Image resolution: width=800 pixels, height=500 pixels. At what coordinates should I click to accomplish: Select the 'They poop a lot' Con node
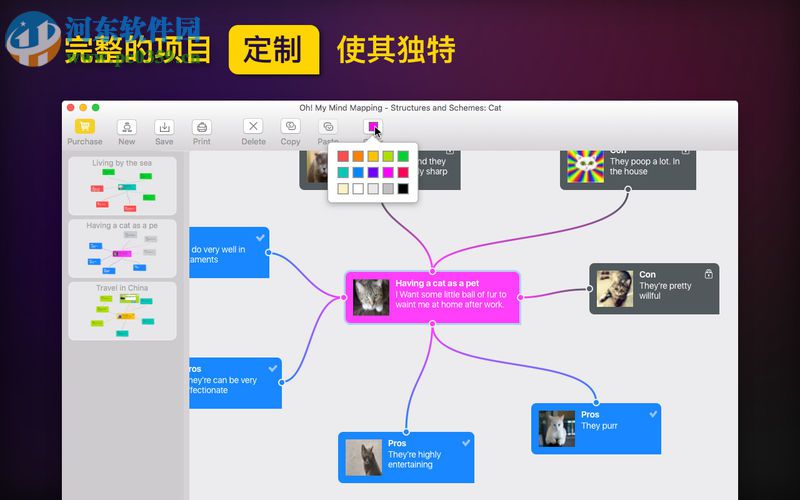628,170
